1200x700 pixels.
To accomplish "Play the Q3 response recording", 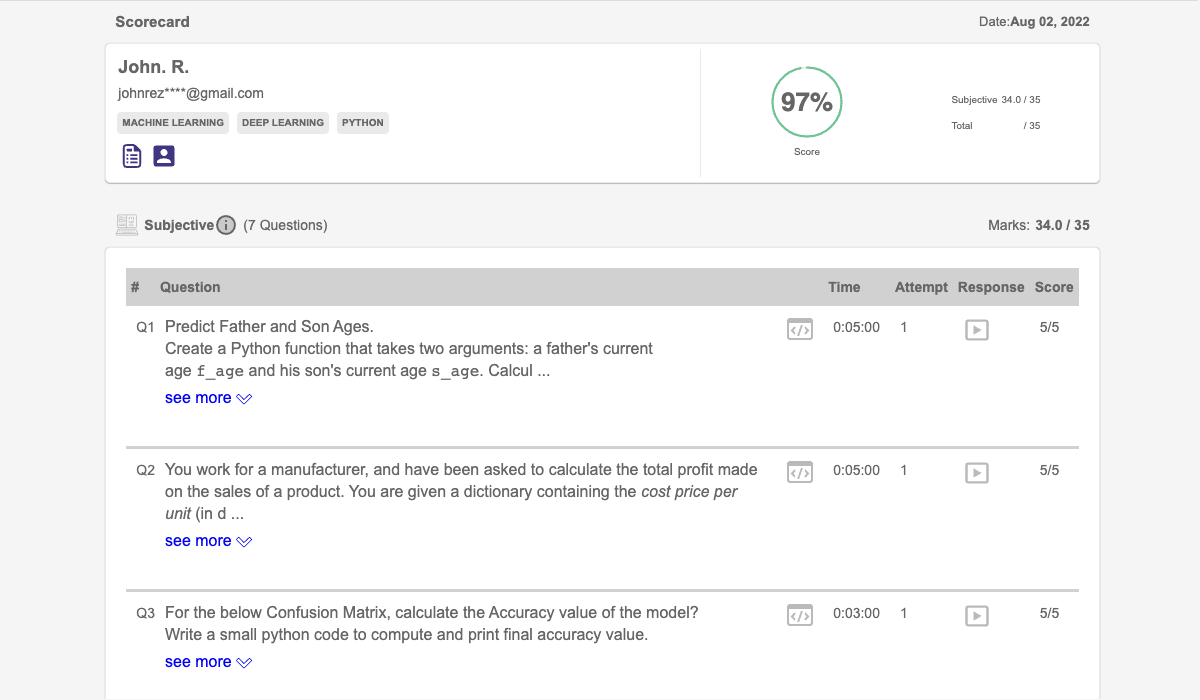I will [x=976, y=615].
